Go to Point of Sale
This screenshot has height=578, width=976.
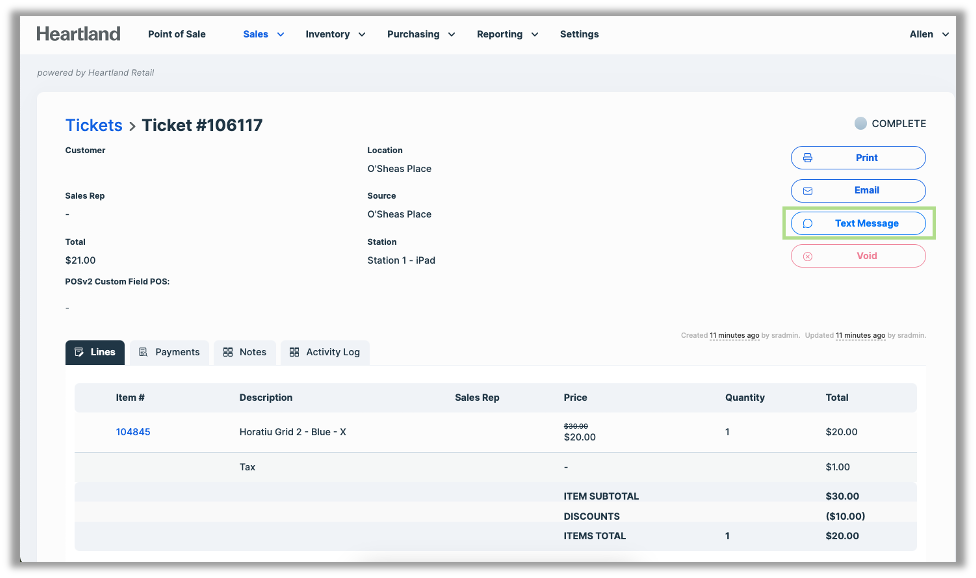point(177,34)
